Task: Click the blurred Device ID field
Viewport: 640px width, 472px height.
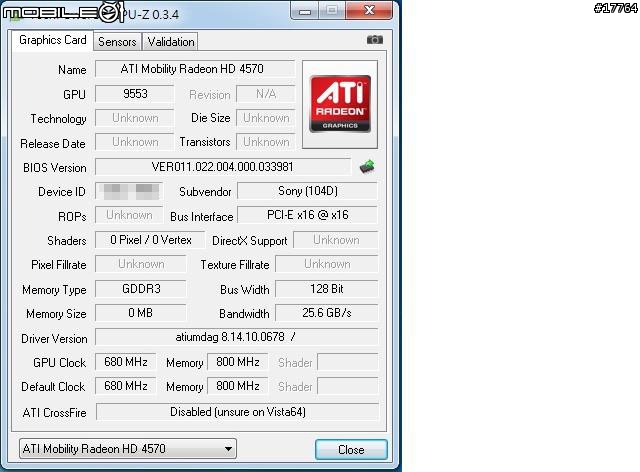Action: pos(129,191)
